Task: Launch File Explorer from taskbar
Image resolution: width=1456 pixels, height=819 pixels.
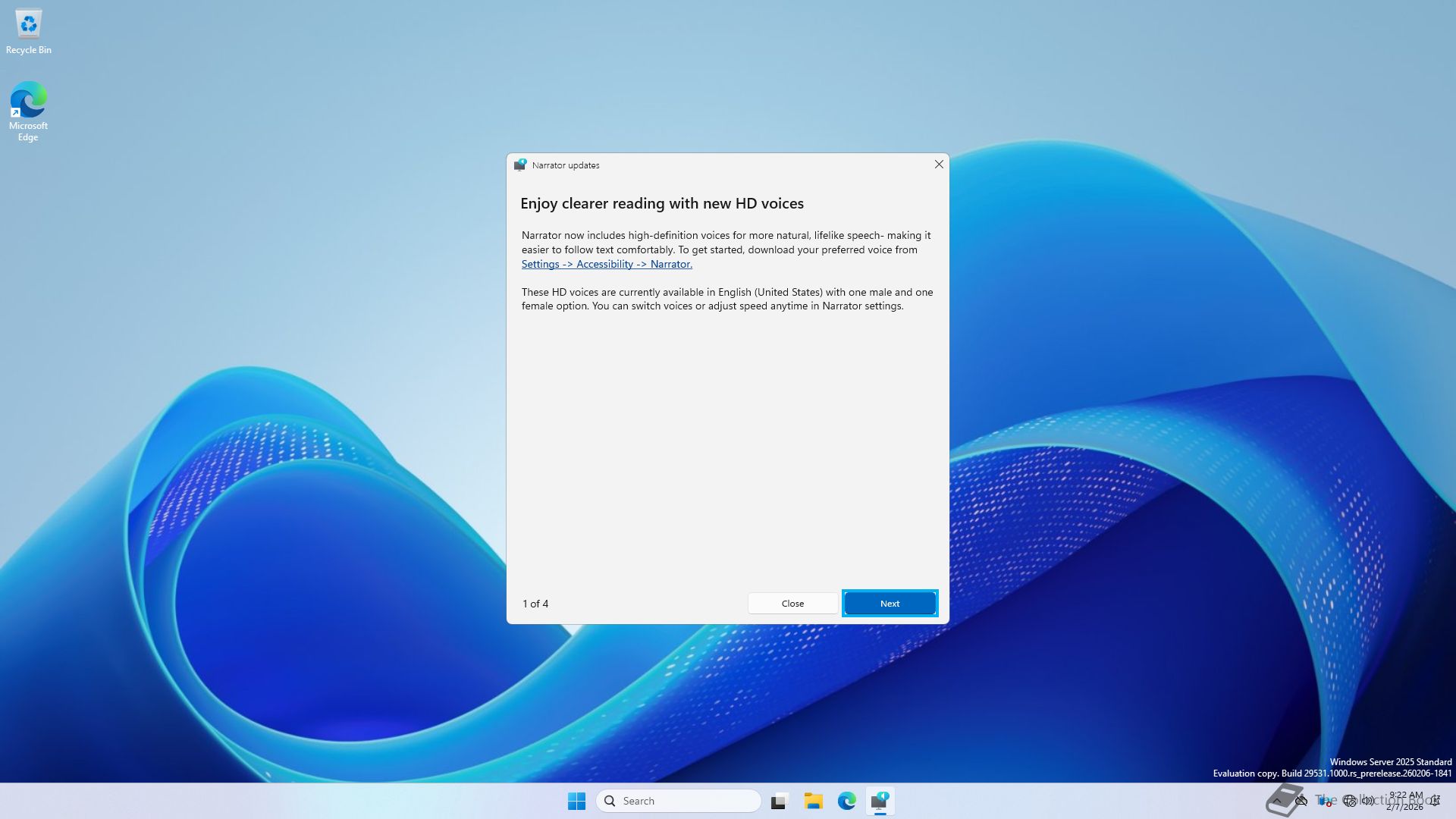Action: click(814, 801)
